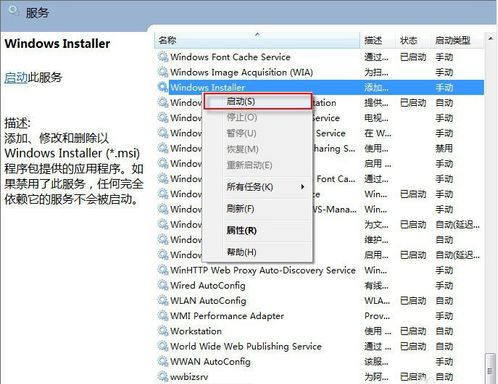The width and height of the screenshot is (498, 384).
Task: Click 已启动 status in Workstation row
Action: point(413,331)
